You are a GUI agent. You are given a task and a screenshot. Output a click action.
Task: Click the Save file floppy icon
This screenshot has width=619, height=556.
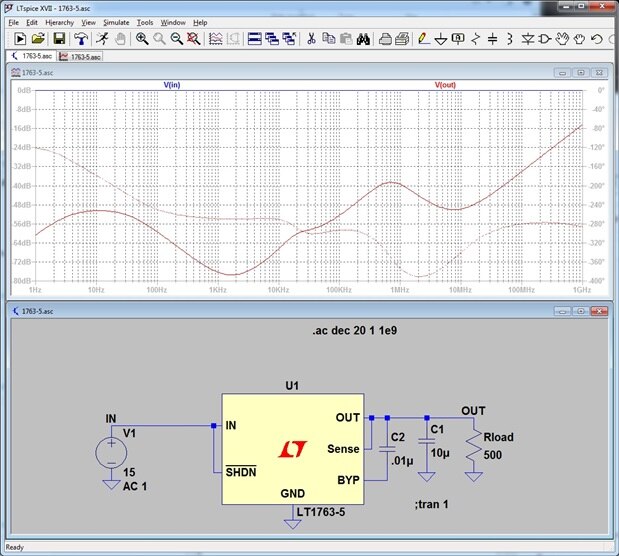(x=59, y=39)
